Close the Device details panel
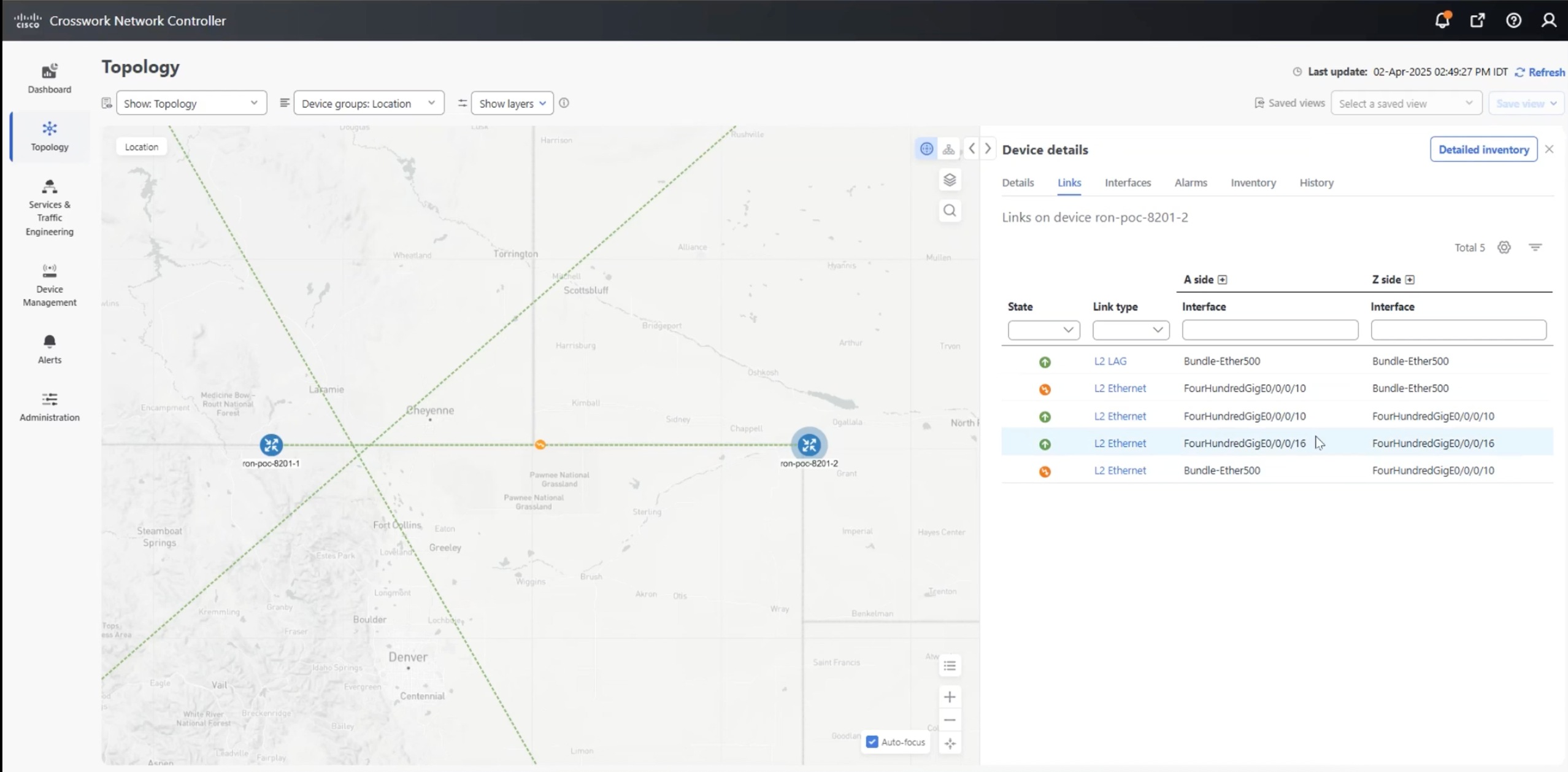Image resolution: width=1568 pixels, height=772 pixels. click(1549, 149)
